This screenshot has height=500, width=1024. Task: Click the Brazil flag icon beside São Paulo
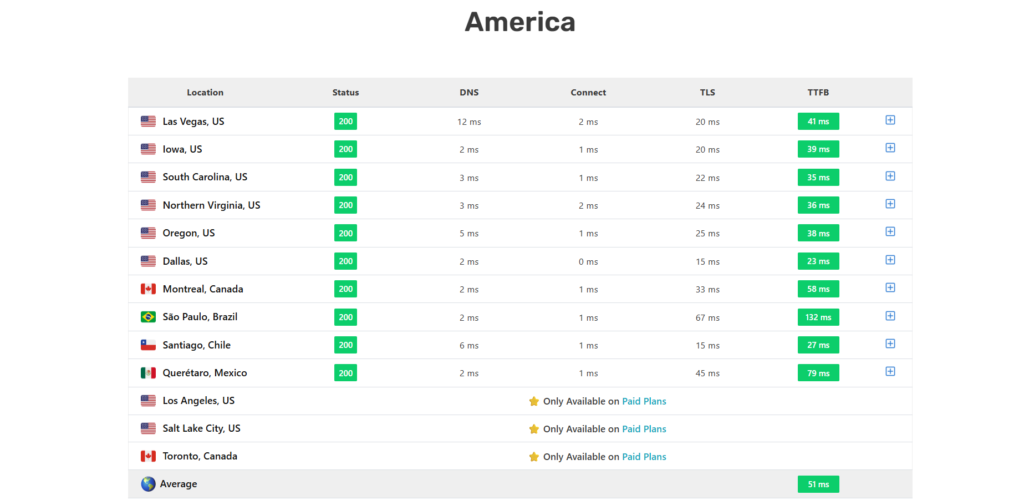pos(148,317)
